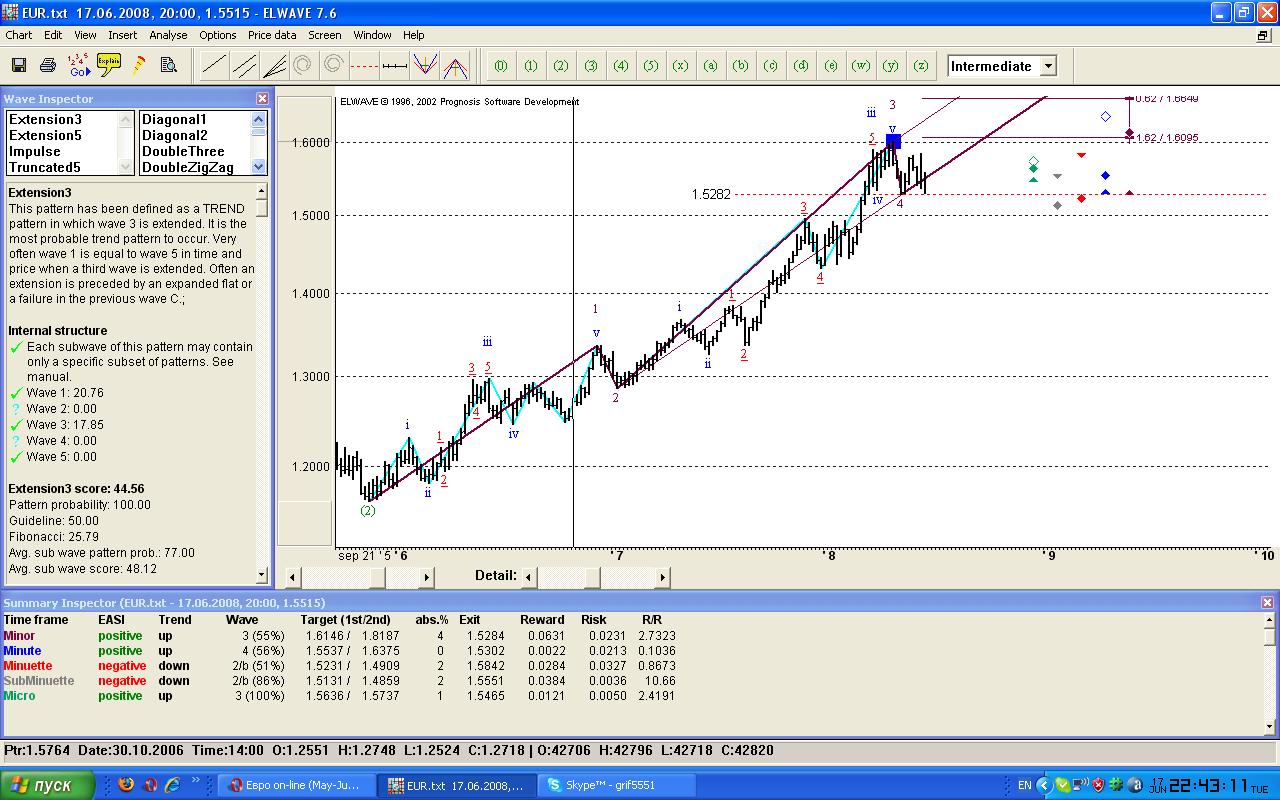
Task: Open Firefox from quick launch
Action: (125, 785)
